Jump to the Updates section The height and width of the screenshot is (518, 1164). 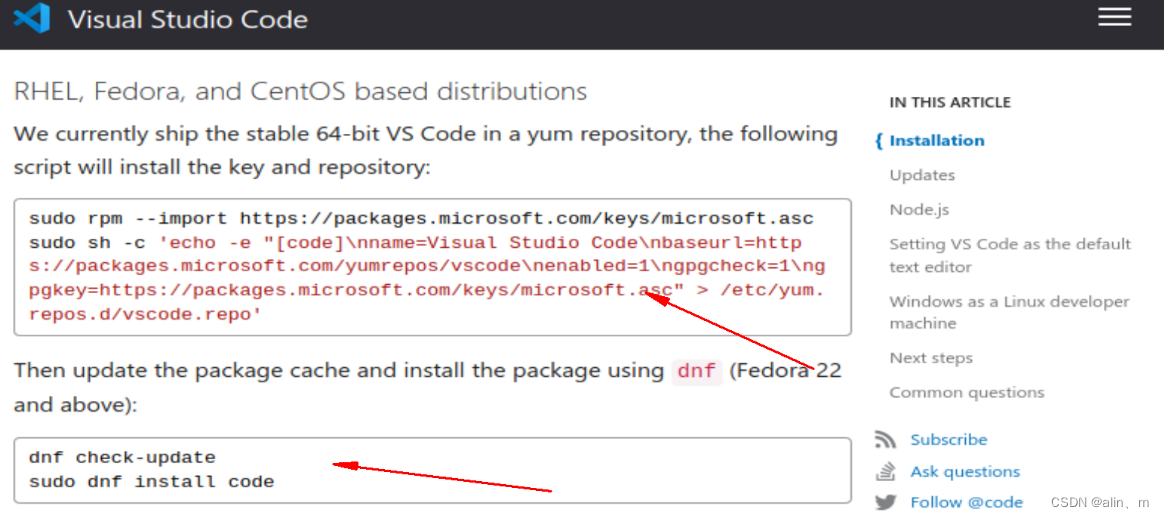coord(922,175)
